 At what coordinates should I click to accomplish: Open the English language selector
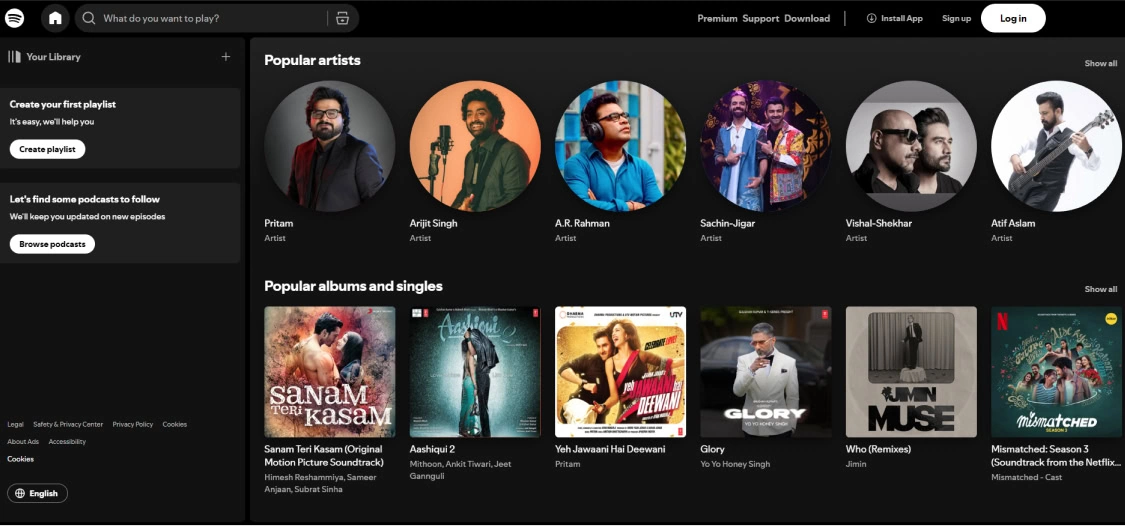point(37,493)
